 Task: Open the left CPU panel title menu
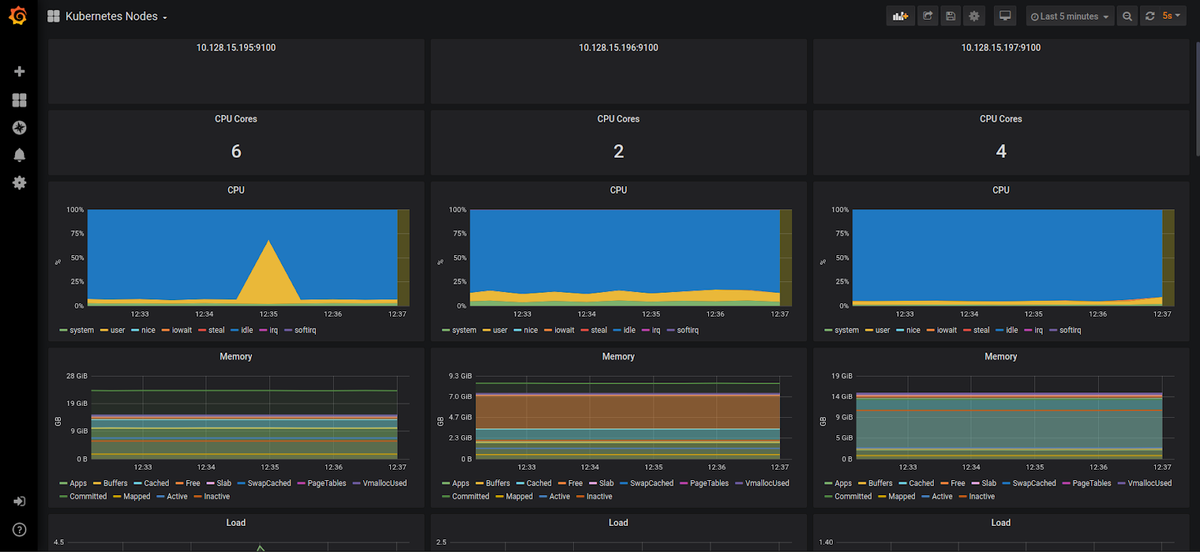coord(236,190)
